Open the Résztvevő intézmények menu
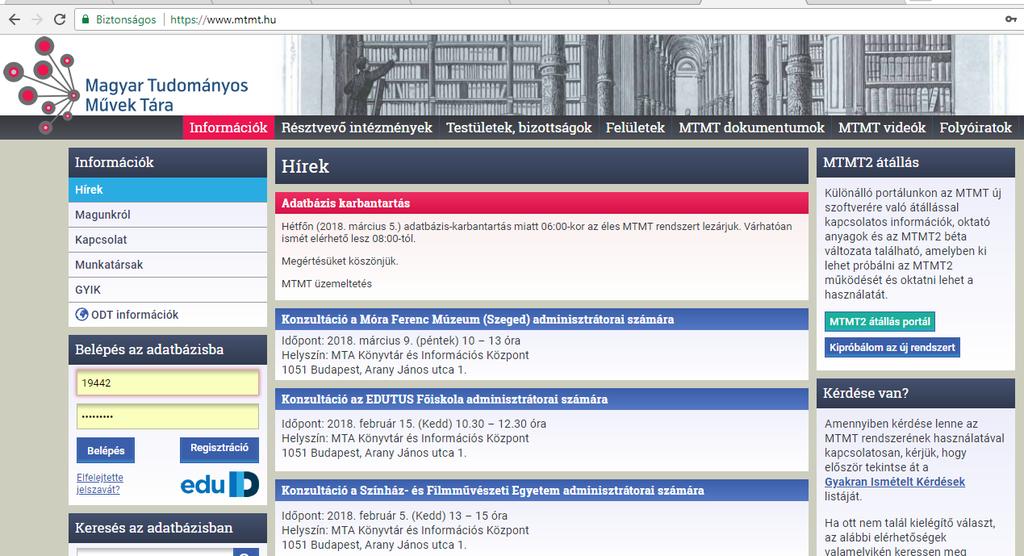This screenshot has width=1024, height=556. 357,127
